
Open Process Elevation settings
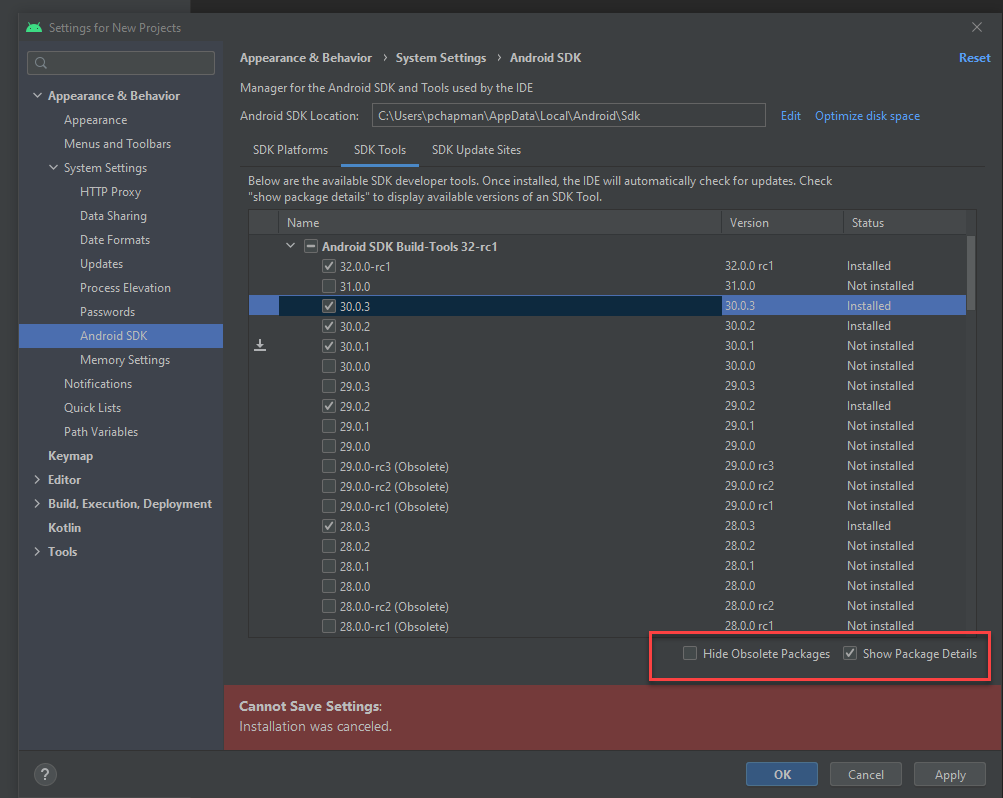pos(125,288)
